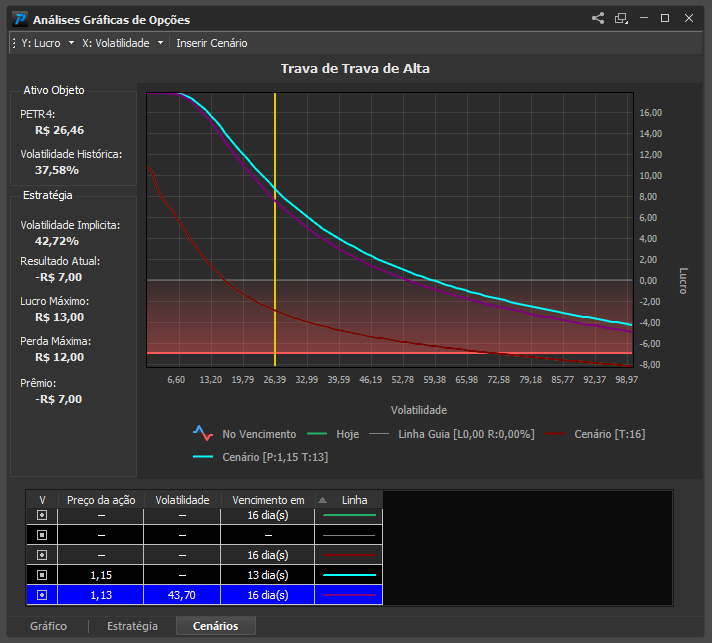Click price cell 1,13
712x643 pixels.
click(101, 595)
